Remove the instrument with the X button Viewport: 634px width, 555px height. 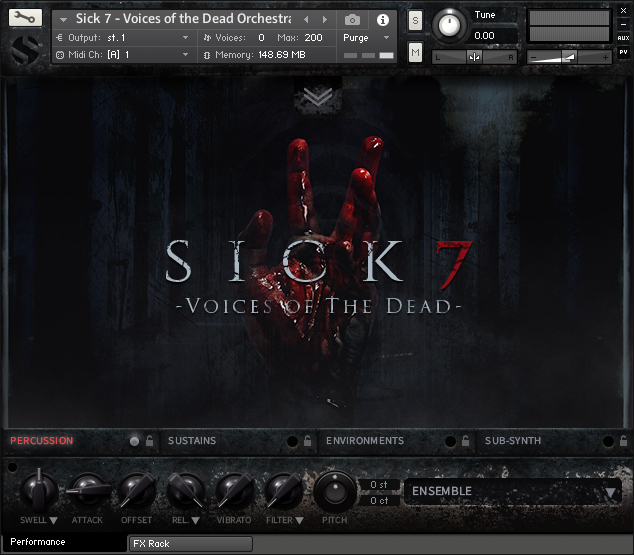click(x=623, y=11)
